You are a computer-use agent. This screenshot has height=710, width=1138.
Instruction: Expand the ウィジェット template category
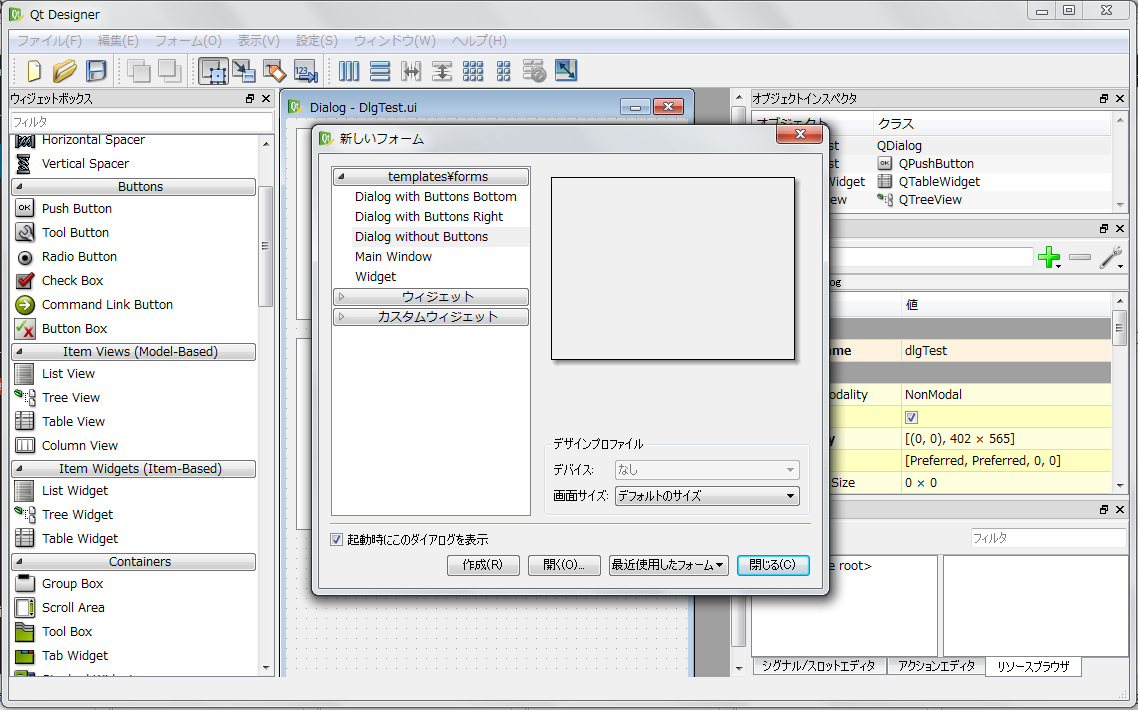[x=430, y=297]
